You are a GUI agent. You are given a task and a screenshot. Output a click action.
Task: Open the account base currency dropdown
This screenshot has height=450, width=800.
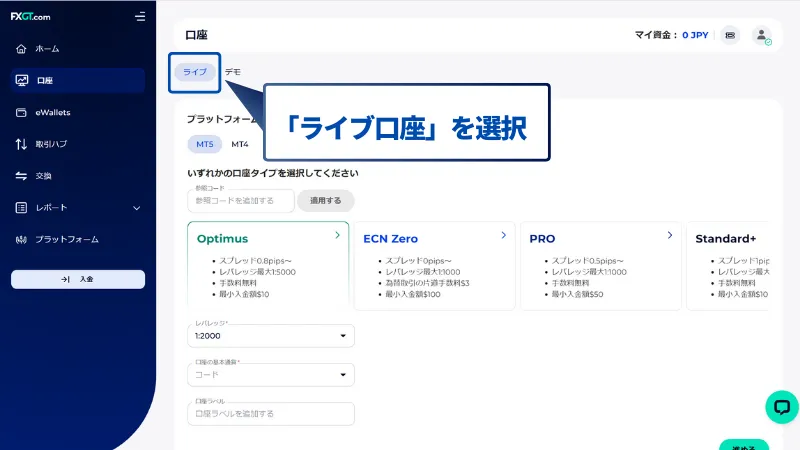(271, 374)
